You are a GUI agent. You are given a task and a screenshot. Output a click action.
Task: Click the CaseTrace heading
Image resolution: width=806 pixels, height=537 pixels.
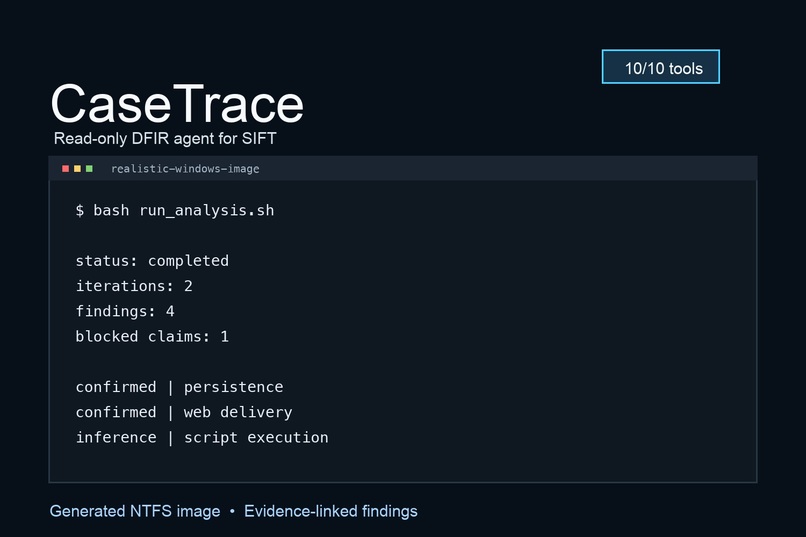pyautogui.click(x=177, y=104)
